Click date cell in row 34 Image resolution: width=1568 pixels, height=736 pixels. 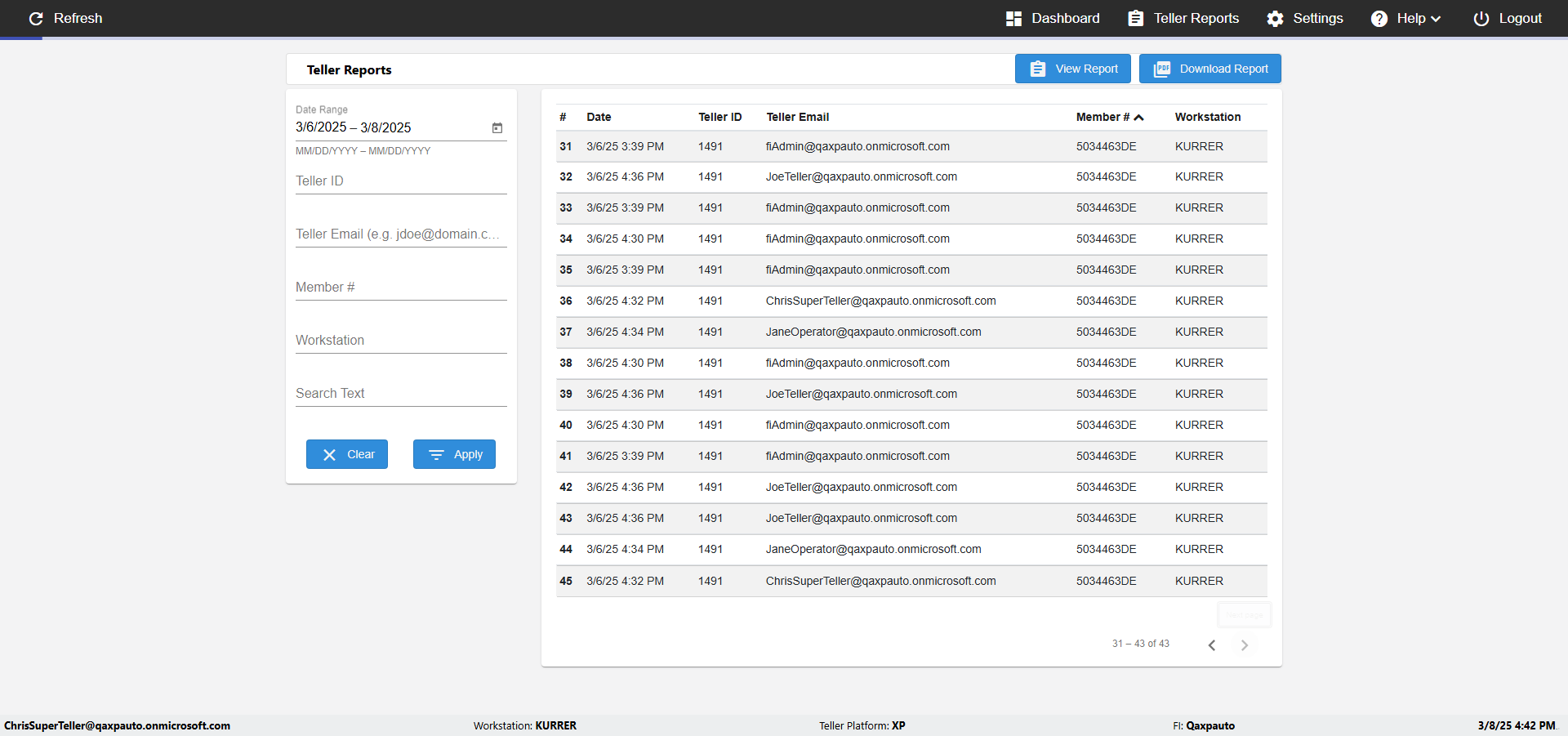coord(625,239)
